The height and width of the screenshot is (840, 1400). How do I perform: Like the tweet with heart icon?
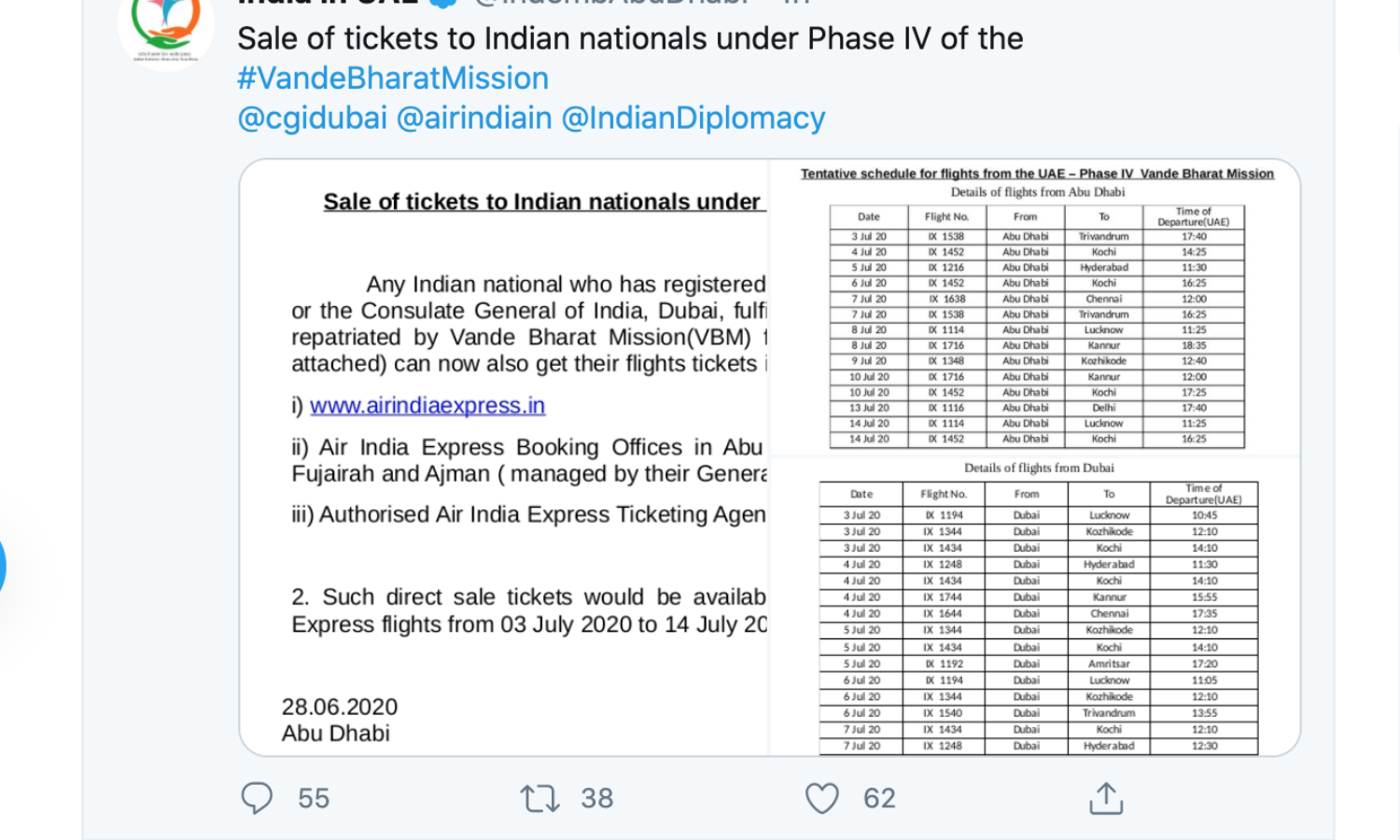[821, 798]
